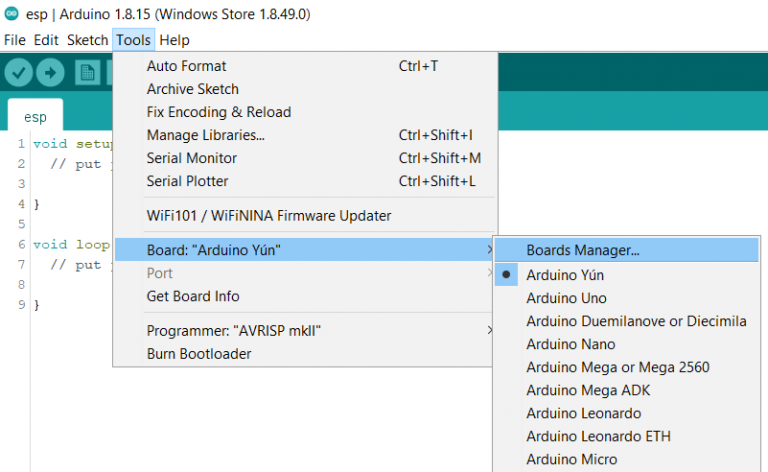Viewport: 768px width, 472px height.
Task: Open the Help menu
Action: coord(174,40)
